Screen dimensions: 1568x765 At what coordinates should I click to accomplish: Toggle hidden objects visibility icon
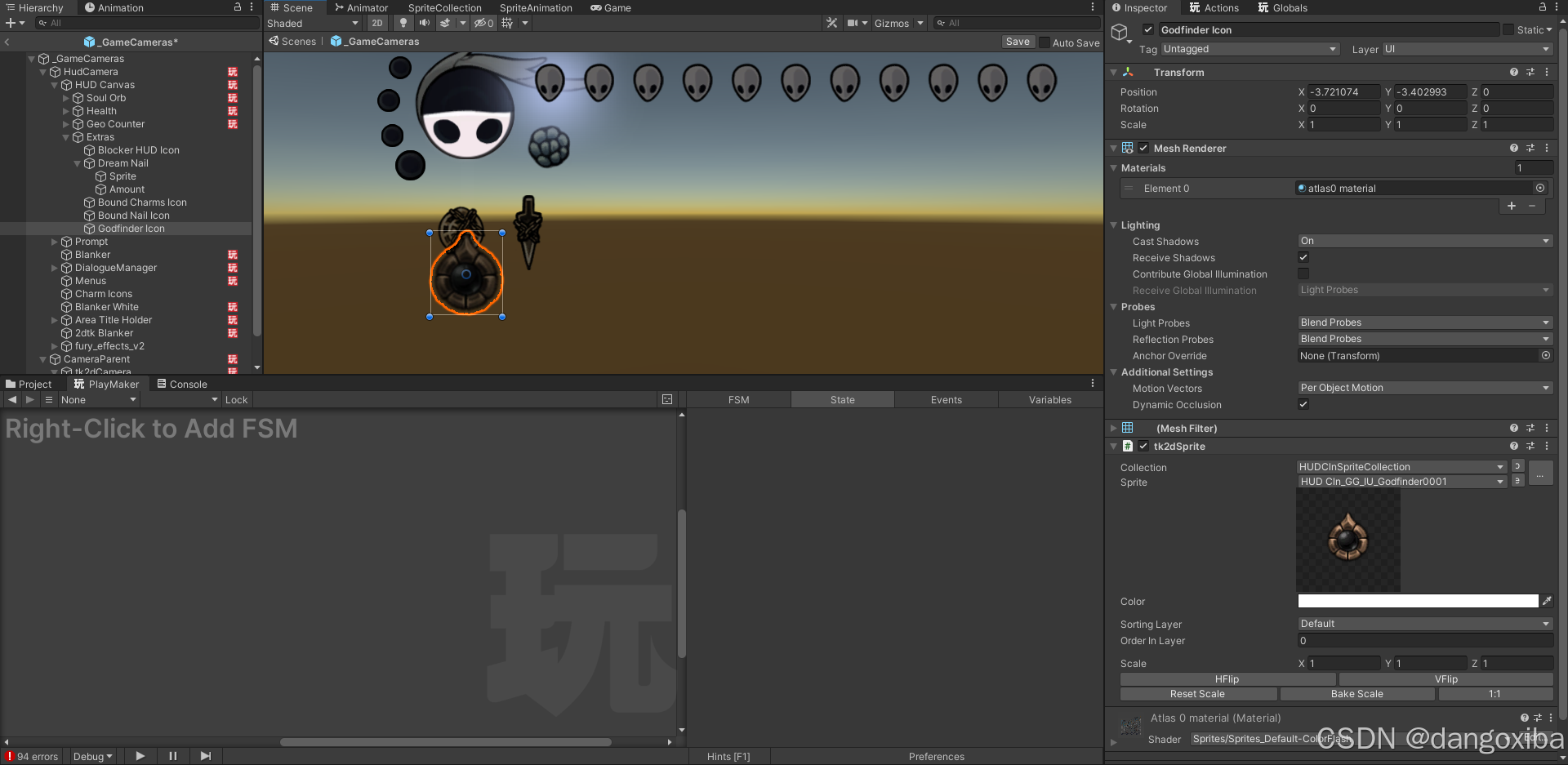[483, 23]
